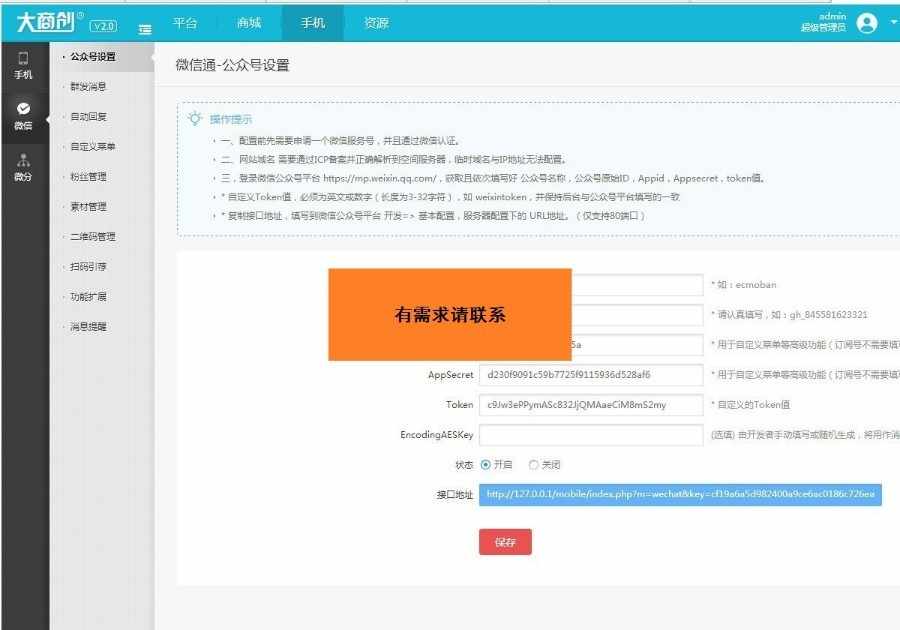Viewport: 900px width, 630px height.
Task: Click the 原始ID field near gh_ hint
Action: (637, 314)
